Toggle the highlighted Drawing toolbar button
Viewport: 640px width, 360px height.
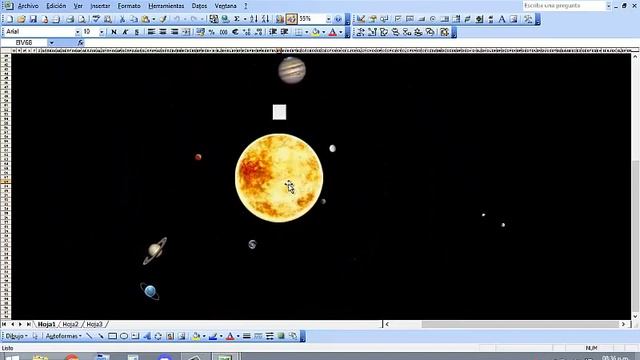[291, 19]
